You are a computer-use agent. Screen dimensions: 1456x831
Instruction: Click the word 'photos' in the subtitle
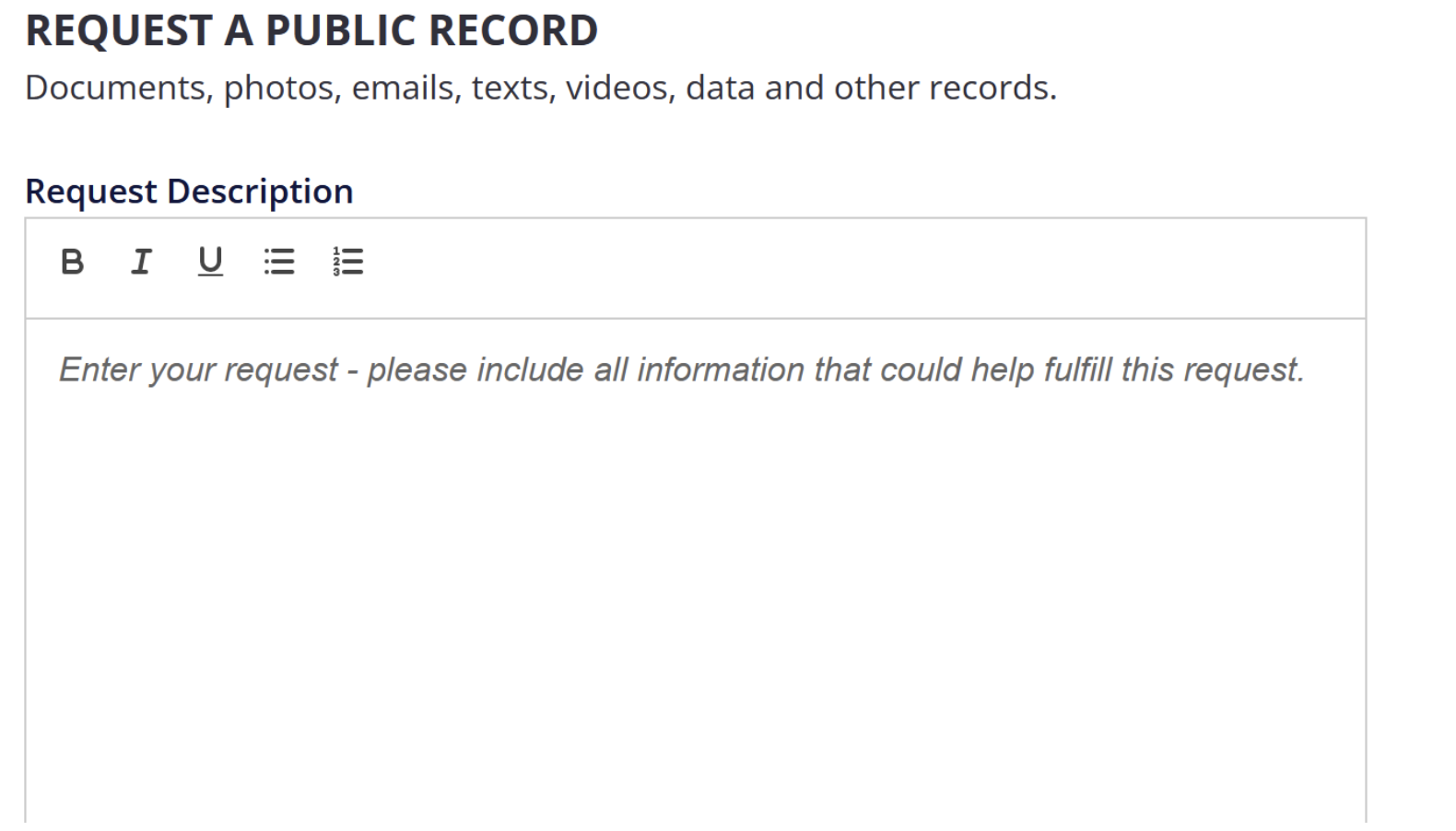click(281, 88)
